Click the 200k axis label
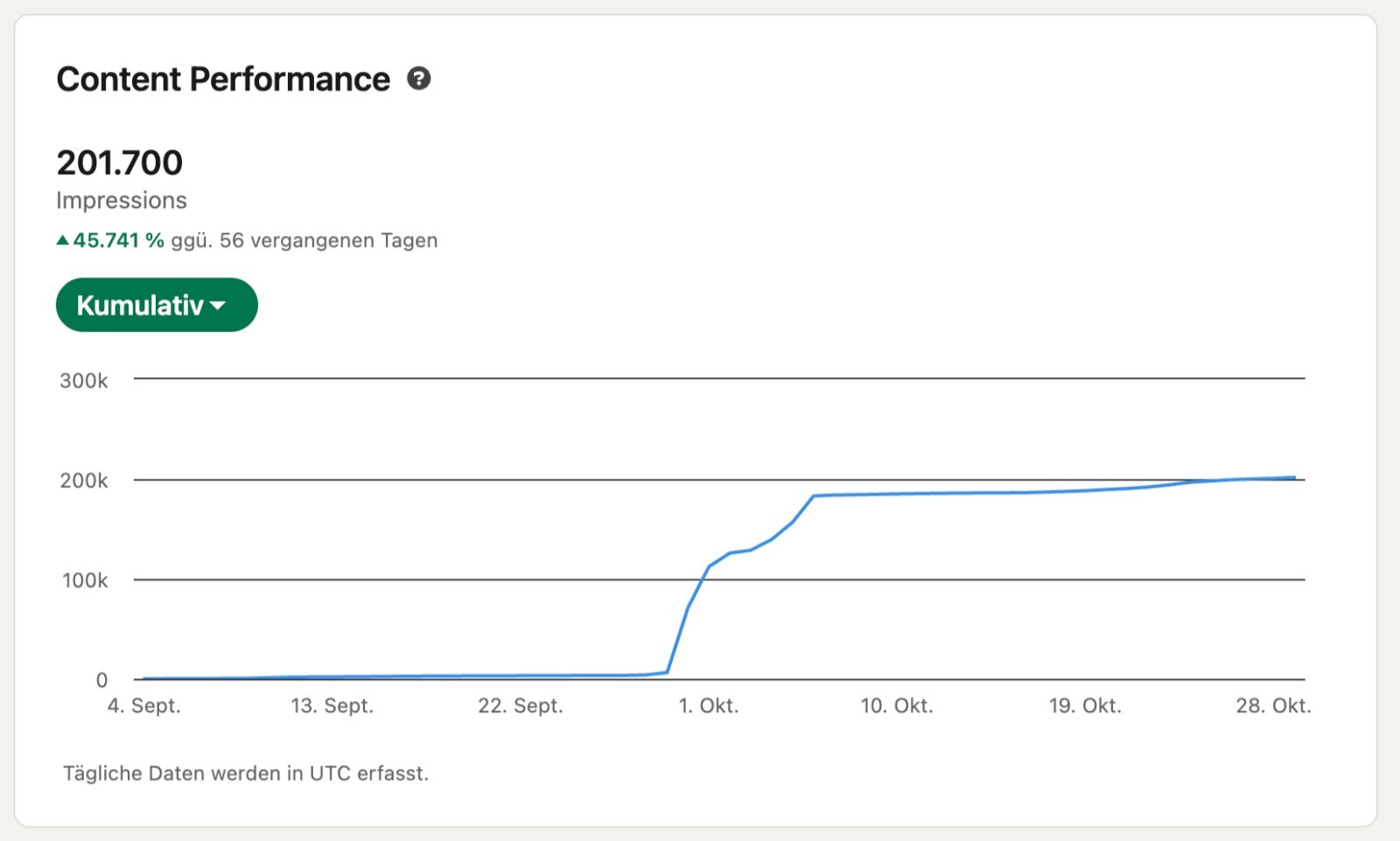1400x841 pixels. (x=84, y=480)
